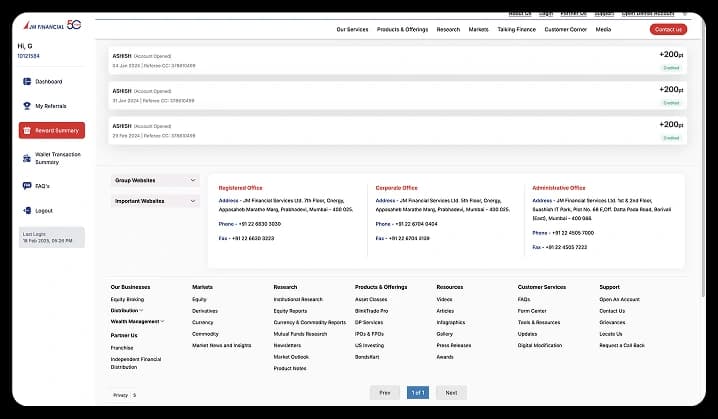Open Awards under Resources
Image resolution: width=718 pixels, height=419 pixels.
click(445, 357)
